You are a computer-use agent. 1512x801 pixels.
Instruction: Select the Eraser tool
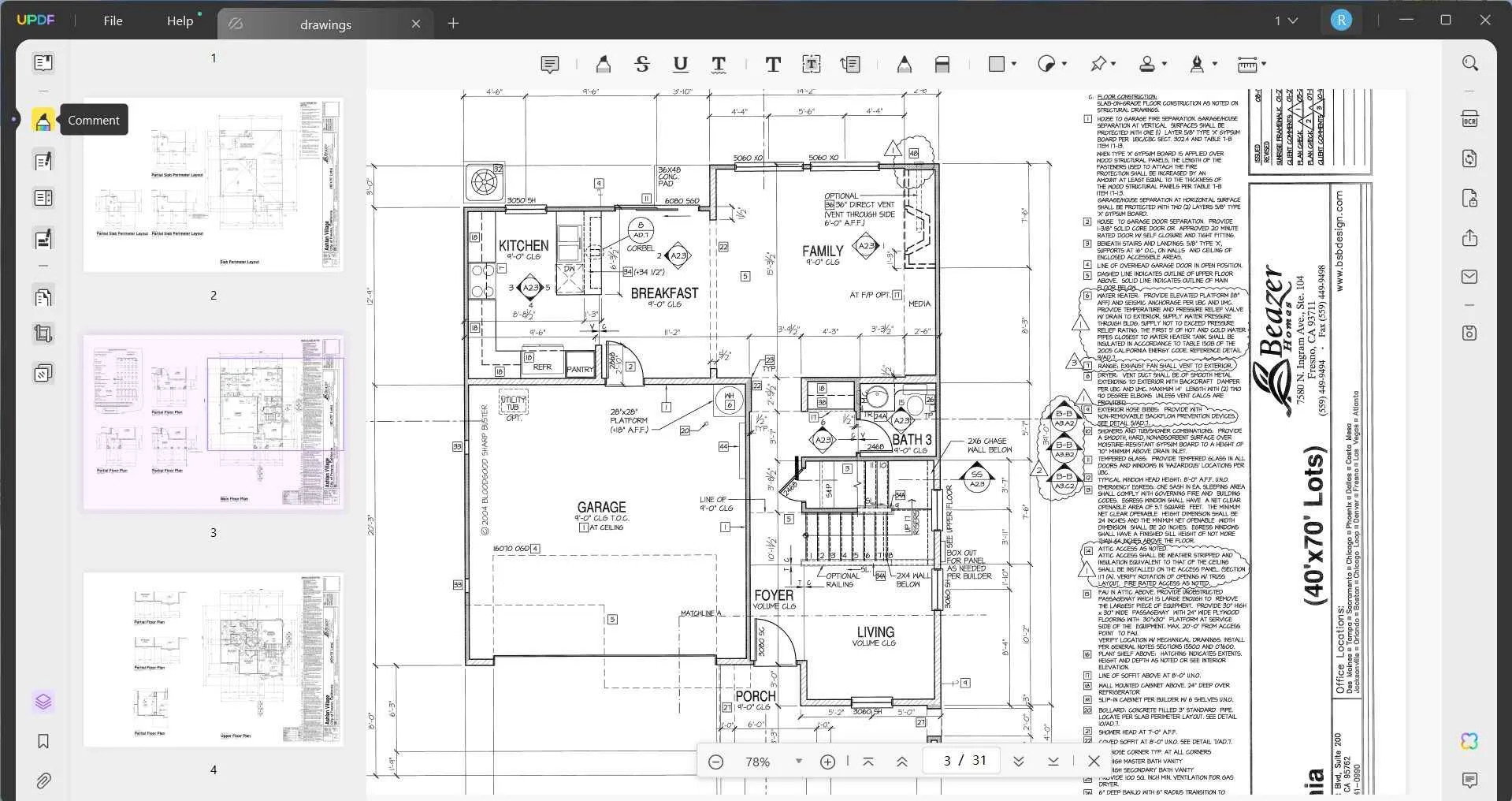click(x=942, y=65)
